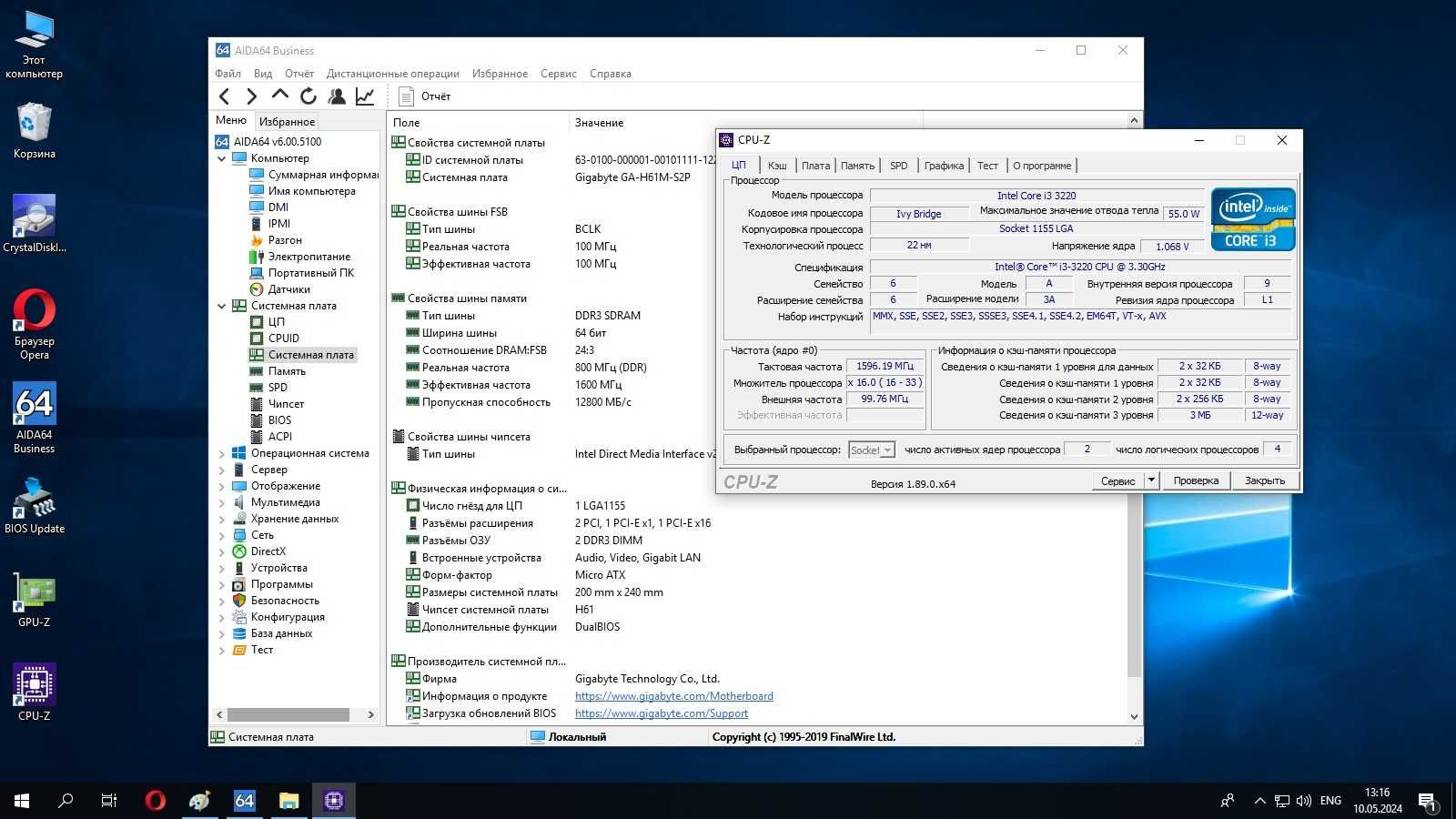Click the AIDA64 Back navigation arrow
This screenshot has width=1456, height=819.
(225, 96)
